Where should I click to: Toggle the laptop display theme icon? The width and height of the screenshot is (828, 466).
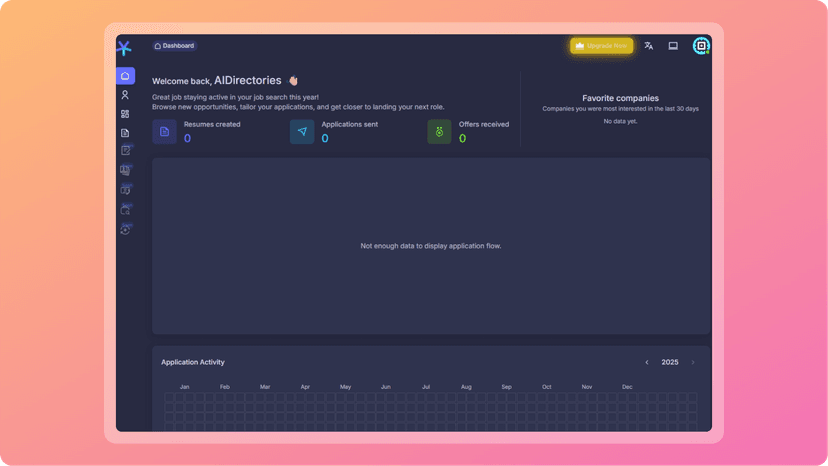tap(673, 46)
